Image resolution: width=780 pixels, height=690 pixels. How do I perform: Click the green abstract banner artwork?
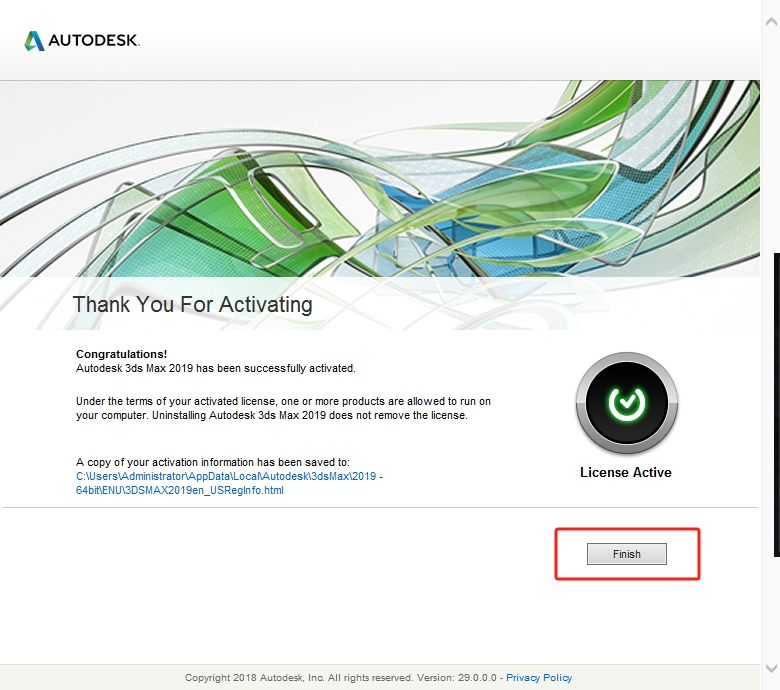[x=400, y=180]
